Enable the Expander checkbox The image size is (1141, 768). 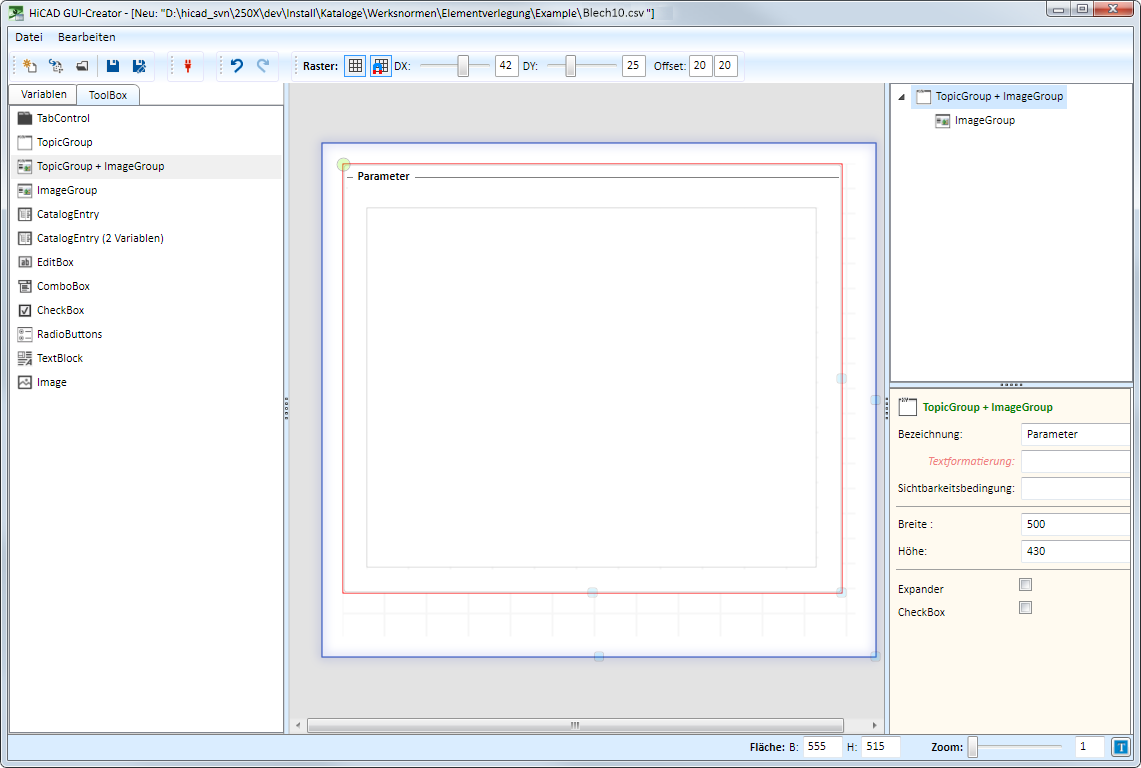pyautogui.click(x=1025, y=585)
